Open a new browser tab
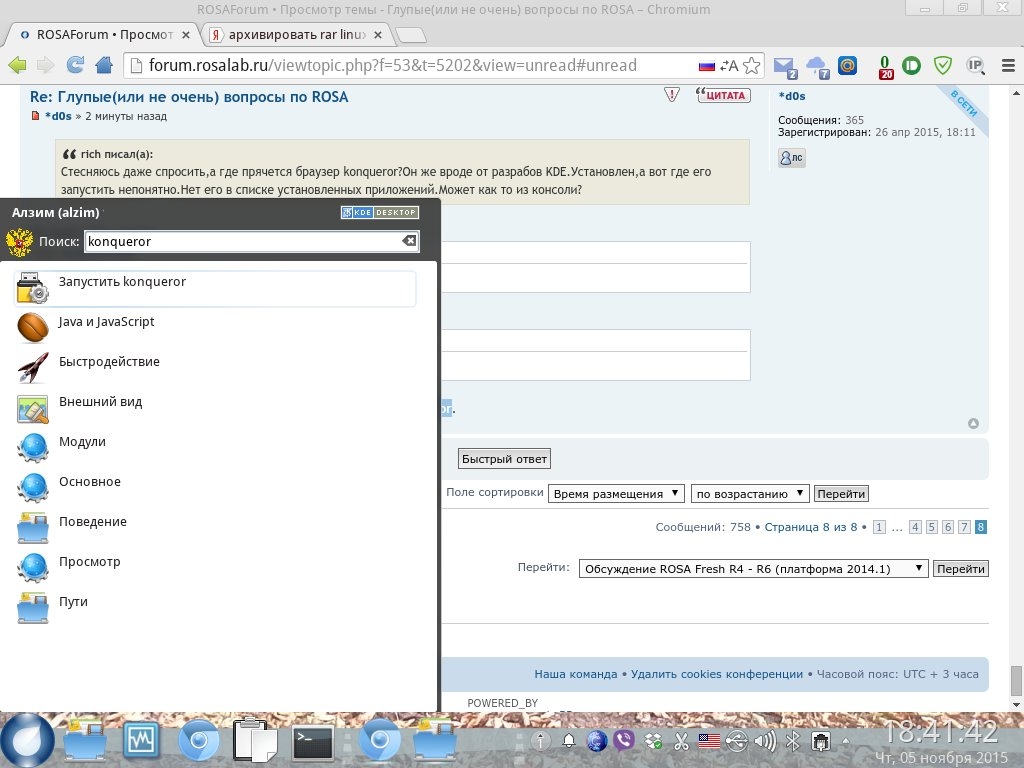 [x=411, y=35]
